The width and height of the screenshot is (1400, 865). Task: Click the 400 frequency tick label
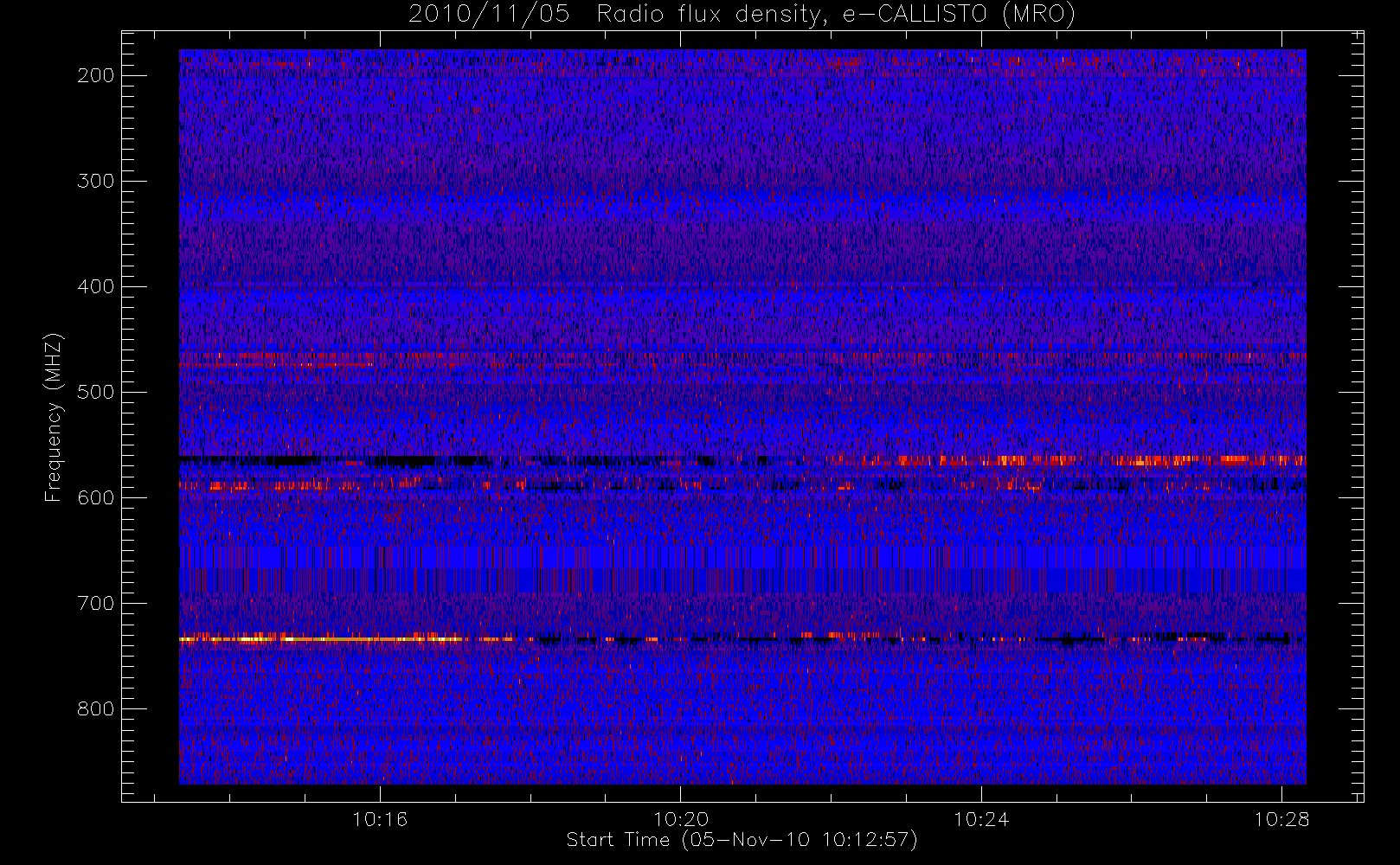click(x=95, y=286)
